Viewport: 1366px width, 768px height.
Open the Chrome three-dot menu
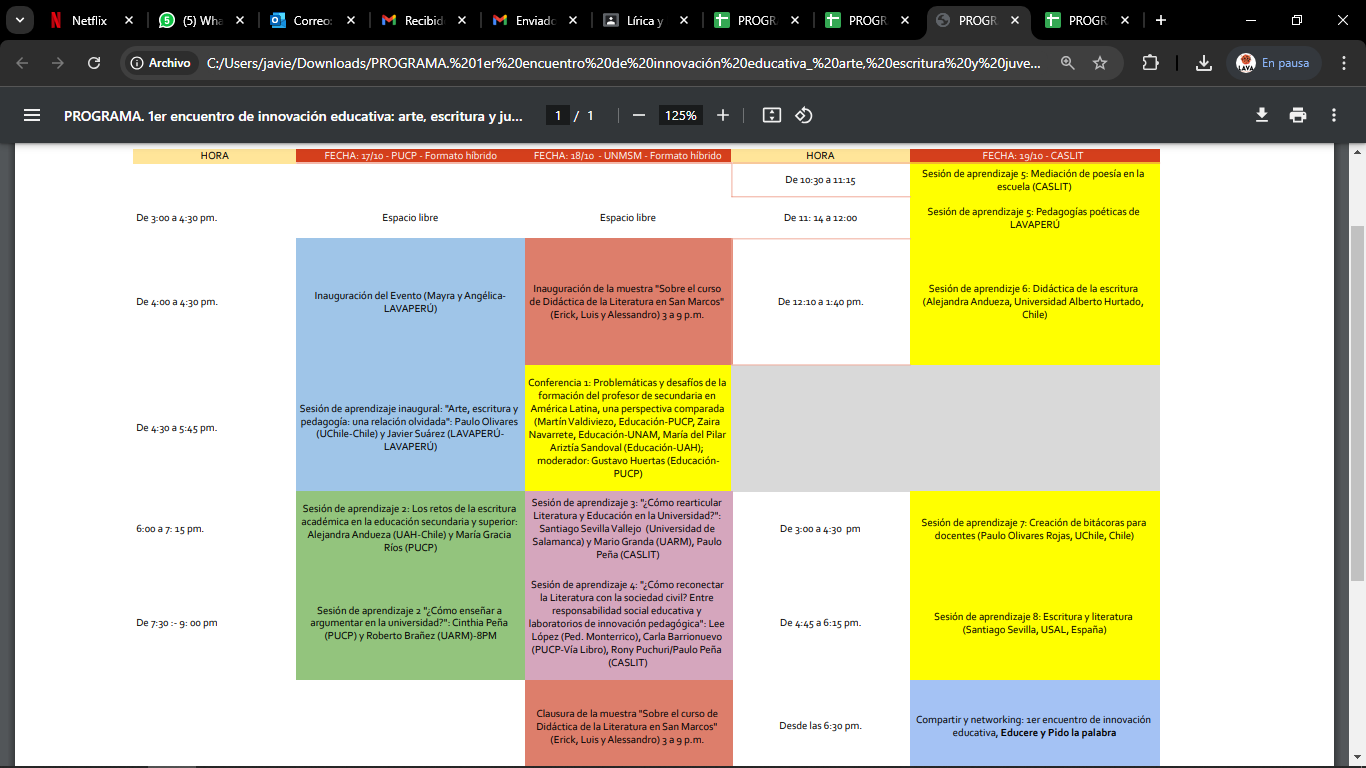point(1344,63)
